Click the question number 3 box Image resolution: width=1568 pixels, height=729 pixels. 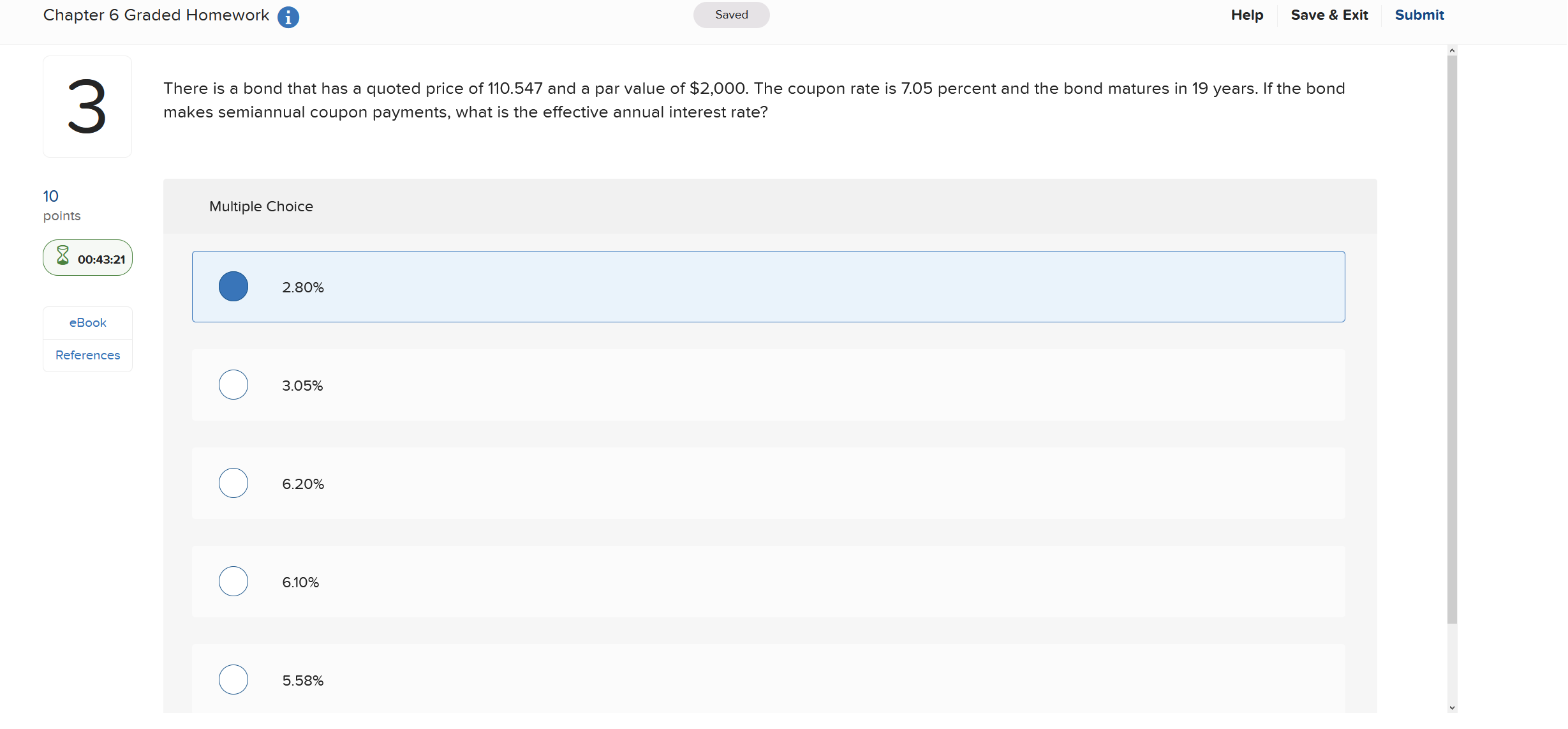87,107
